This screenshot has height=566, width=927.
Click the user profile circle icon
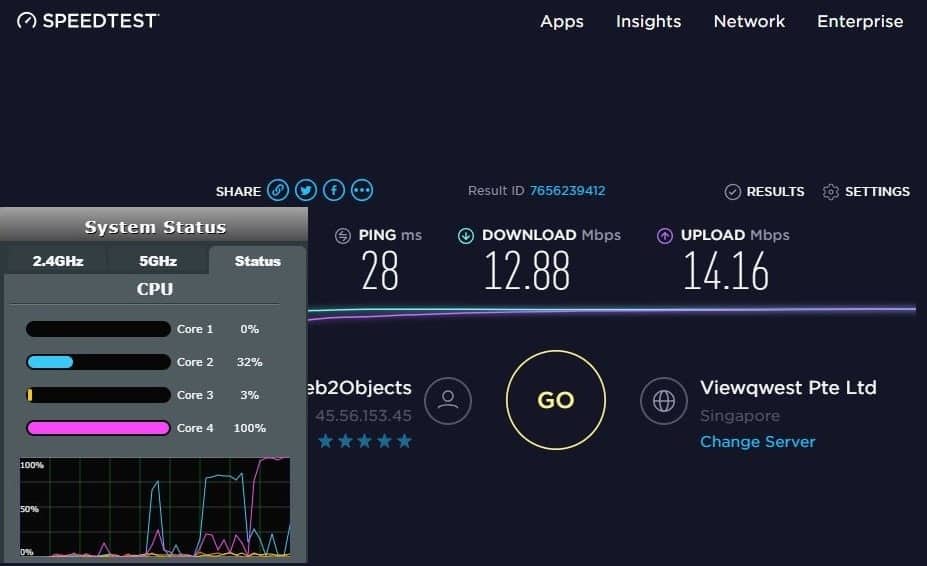click(x=448, y=400)
